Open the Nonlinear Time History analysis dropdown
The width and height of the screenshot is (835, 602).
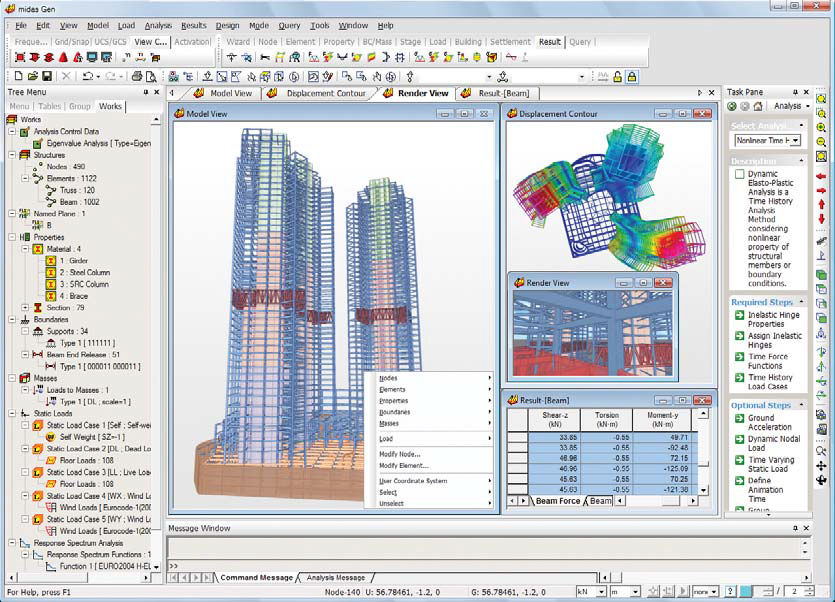[795, 141]
